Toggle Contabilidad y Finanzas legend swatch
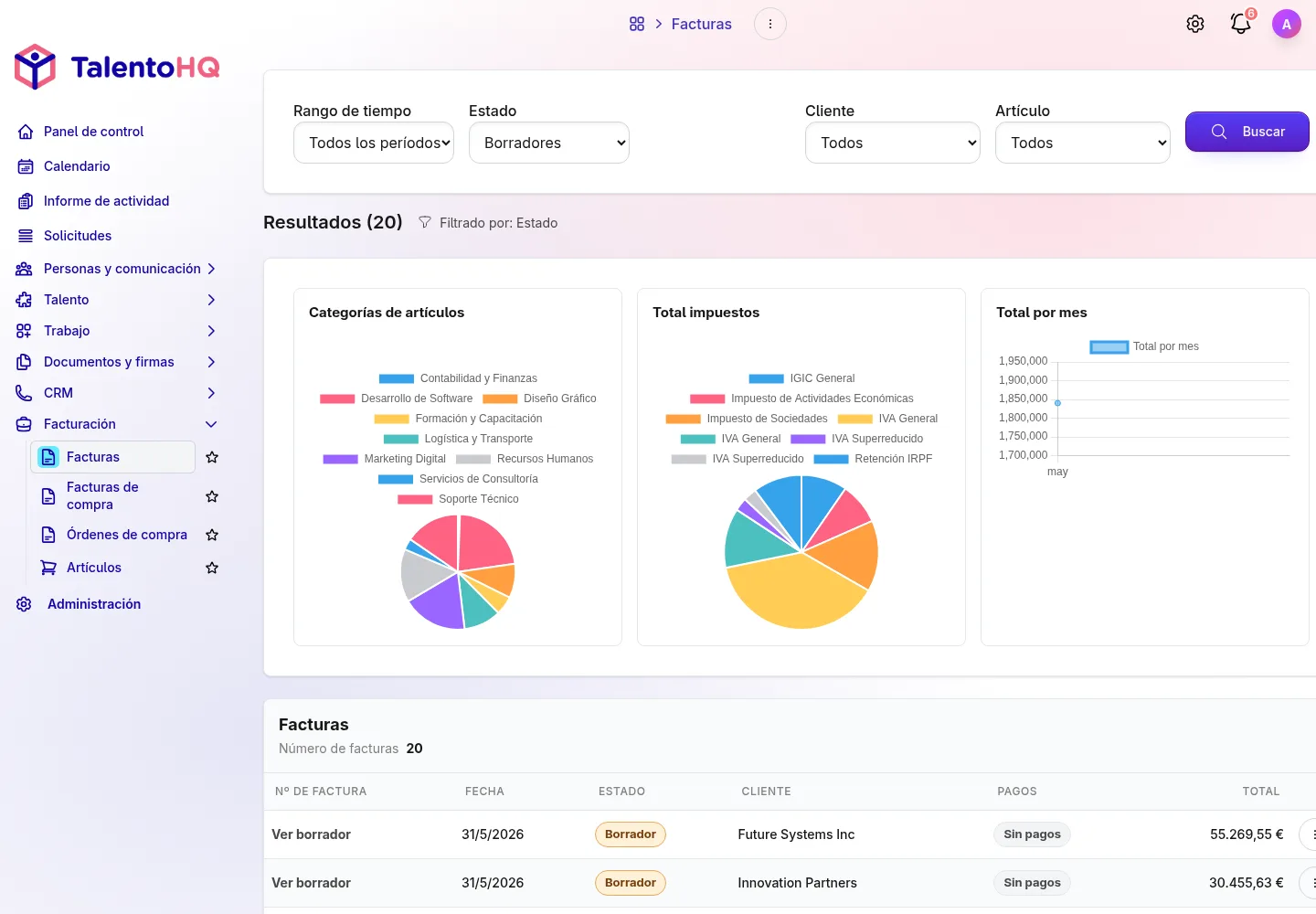 click(396, 378)
